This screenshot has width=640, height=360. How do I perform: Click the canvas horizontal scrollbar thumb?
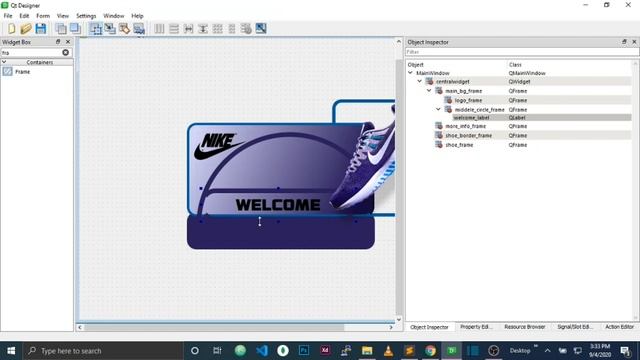pyautogui.click(x=214, y=327)
